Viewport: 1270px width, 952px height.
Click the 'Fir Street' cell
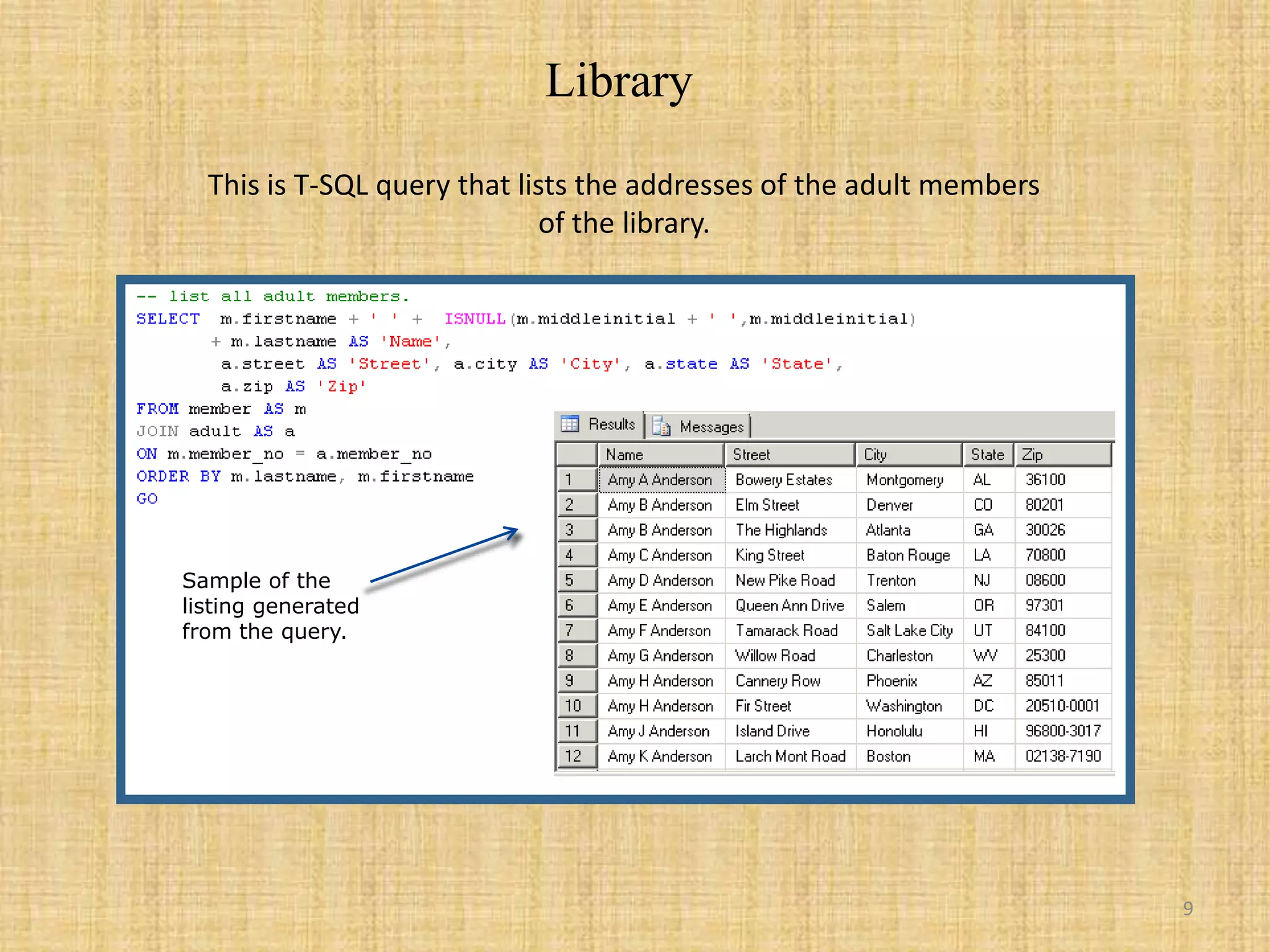pyautogui.click(x=791, y=706)
